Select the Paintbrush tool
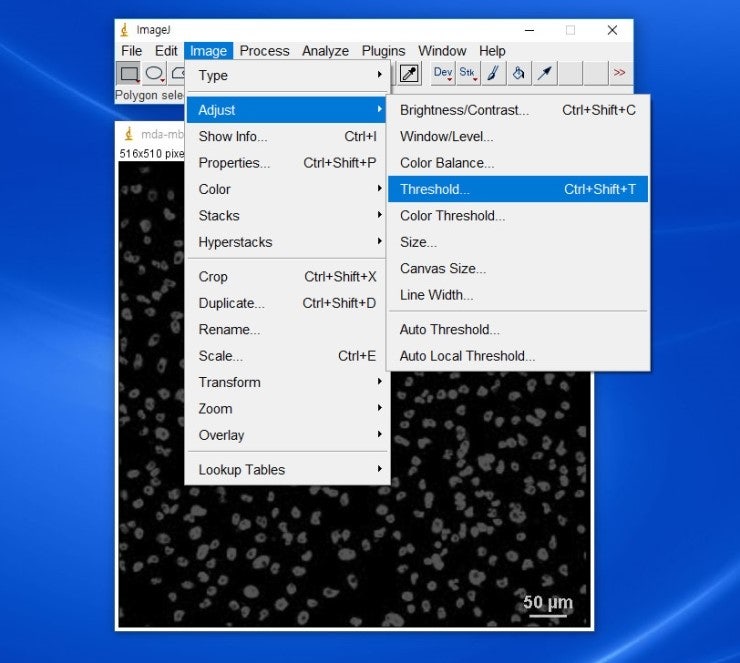Image resolution: width=740 pixels, height=663 pixels. [x=493, y=73]
